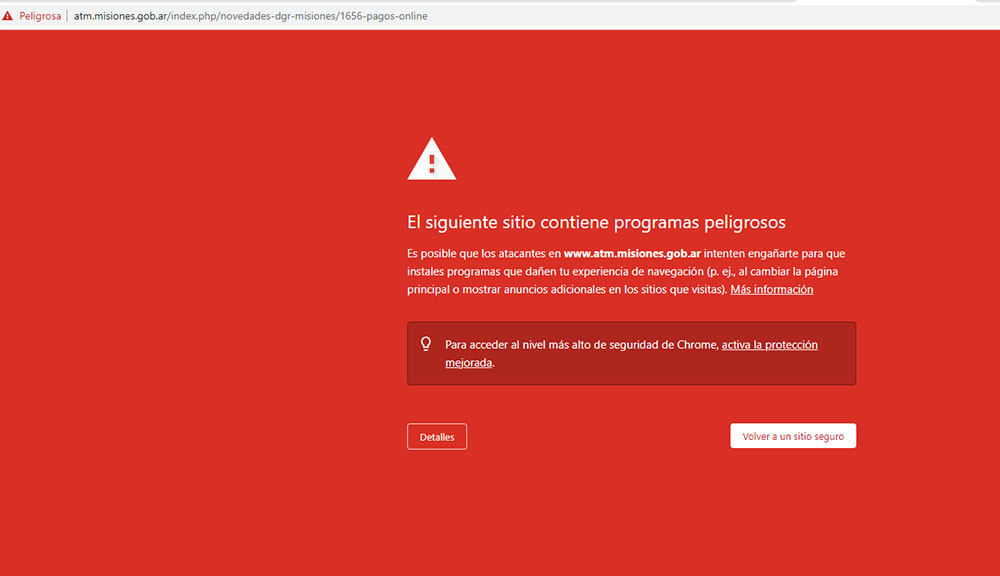Click the large white warning triangle
Screen dimensions: 1000x576
pyautogui.click(x=431, y=160)
